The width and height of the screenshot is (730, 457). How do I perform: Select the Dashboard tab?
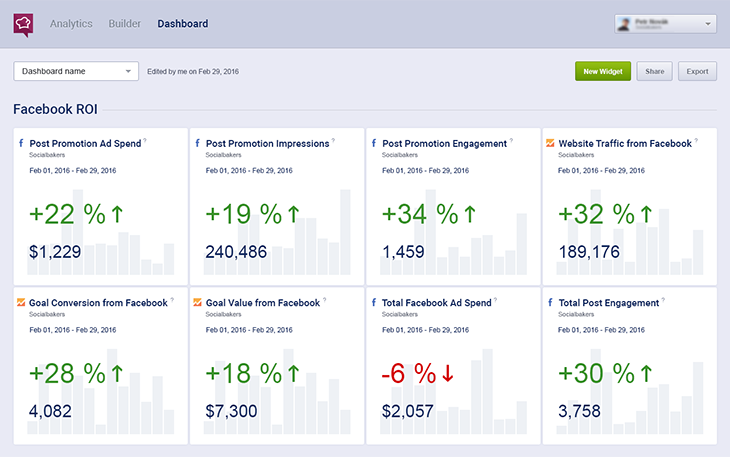click(183, 23)
